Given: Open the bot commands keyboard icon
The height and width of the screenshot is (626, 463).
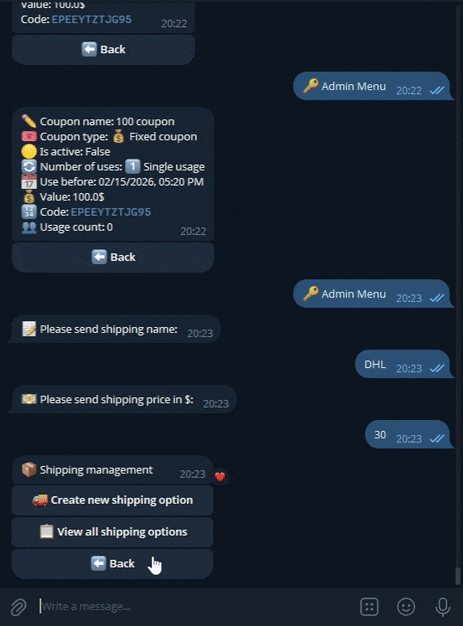Looking at the screenshot, I should [x=369, y=607].
